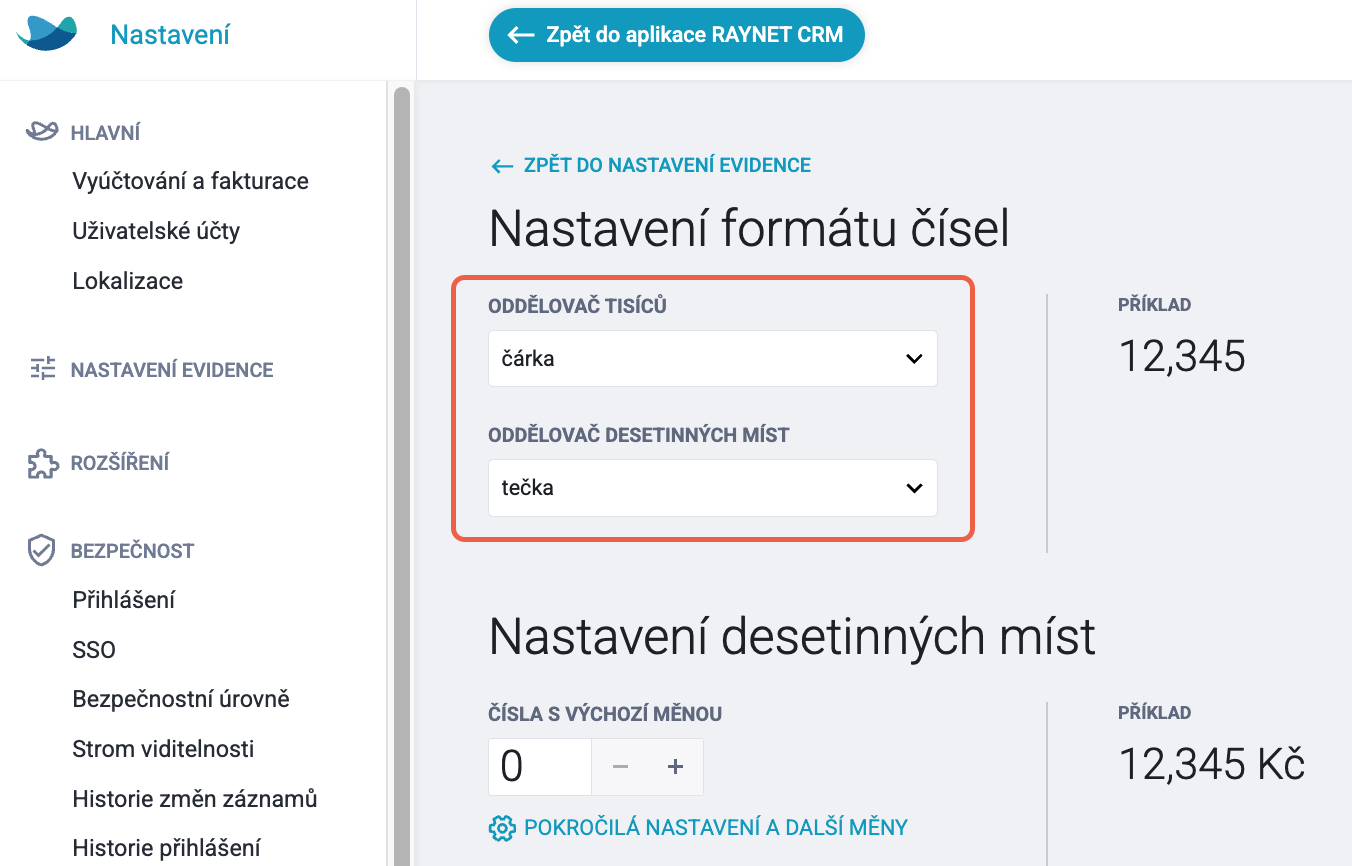1352x866 pixels.
Task: Open Uživatelské účty in sidebar
Action: (x=156, y=231)
